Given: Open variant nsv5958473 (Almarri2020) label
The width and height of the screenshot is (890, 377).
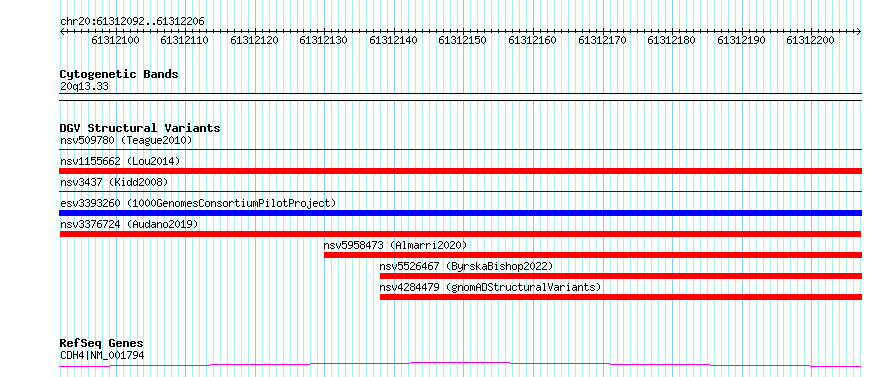Looking at the screenshot, I should point(395,245).
